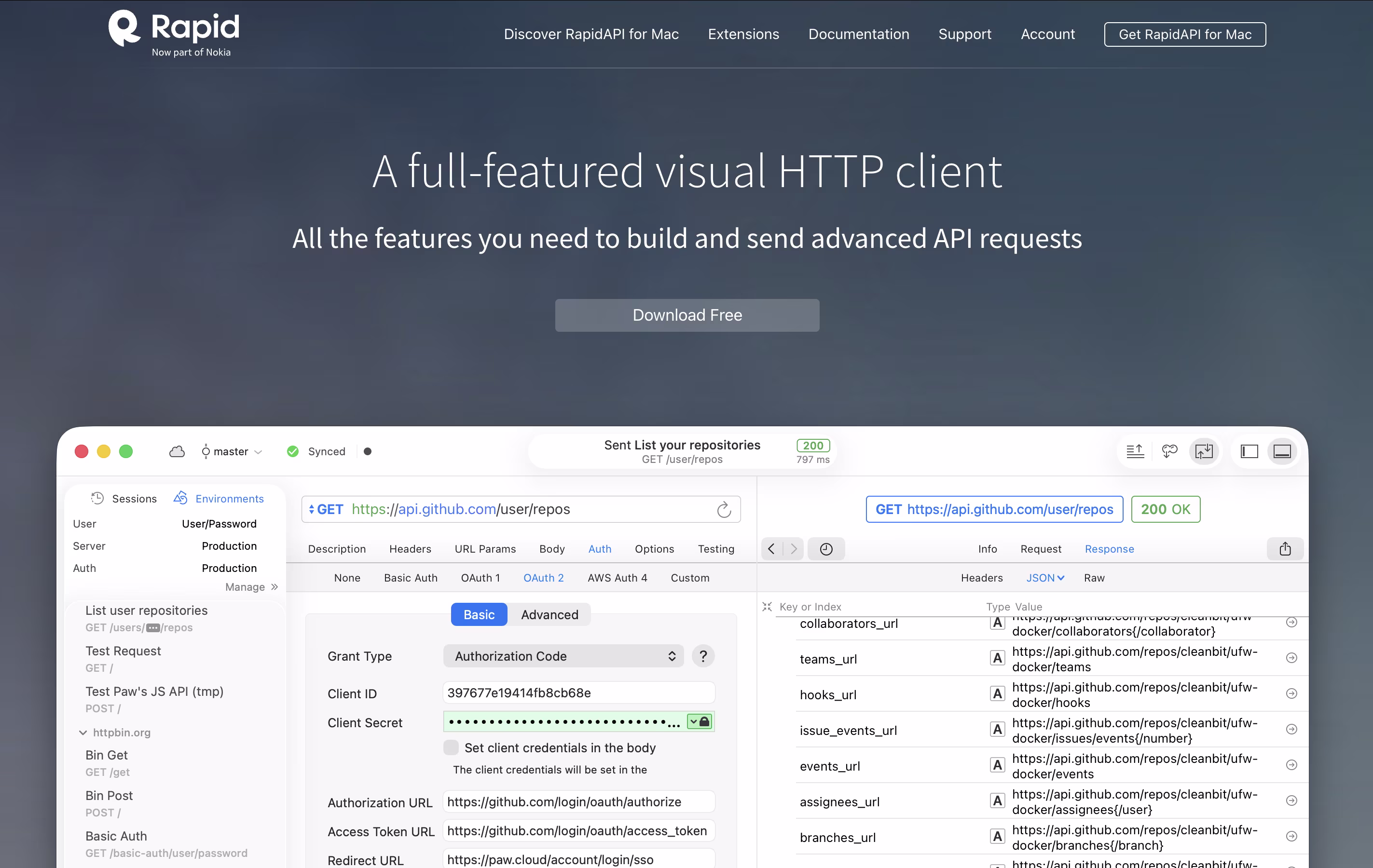Open the Grant Type Authorization Code dropdown
Image resolution: width=1373 pixels, height=868 pixels.
click(563, 656)
